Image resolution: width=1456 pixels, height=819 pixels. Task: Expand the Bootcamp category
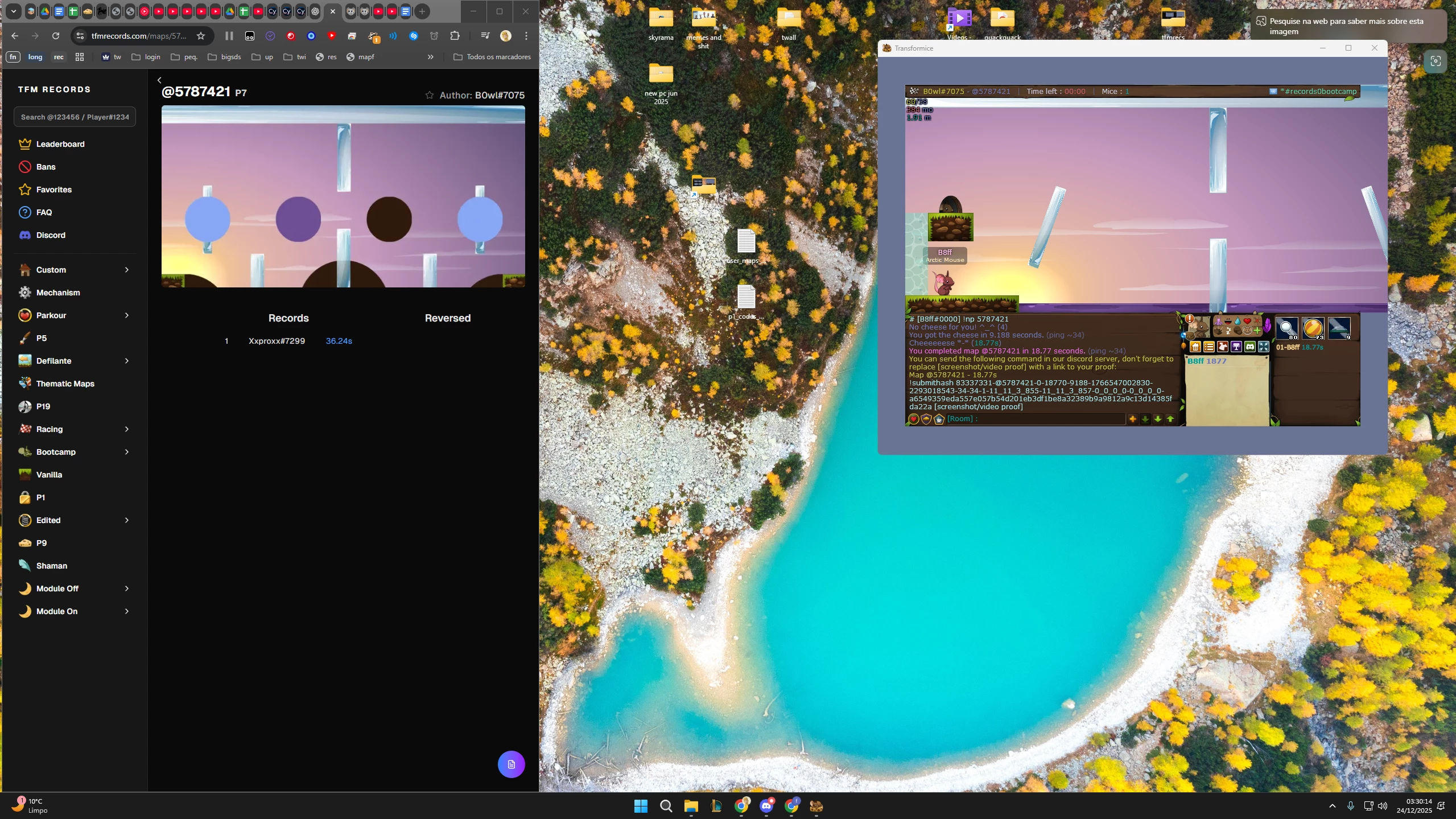pyautogui.click(x=75, y=452)
